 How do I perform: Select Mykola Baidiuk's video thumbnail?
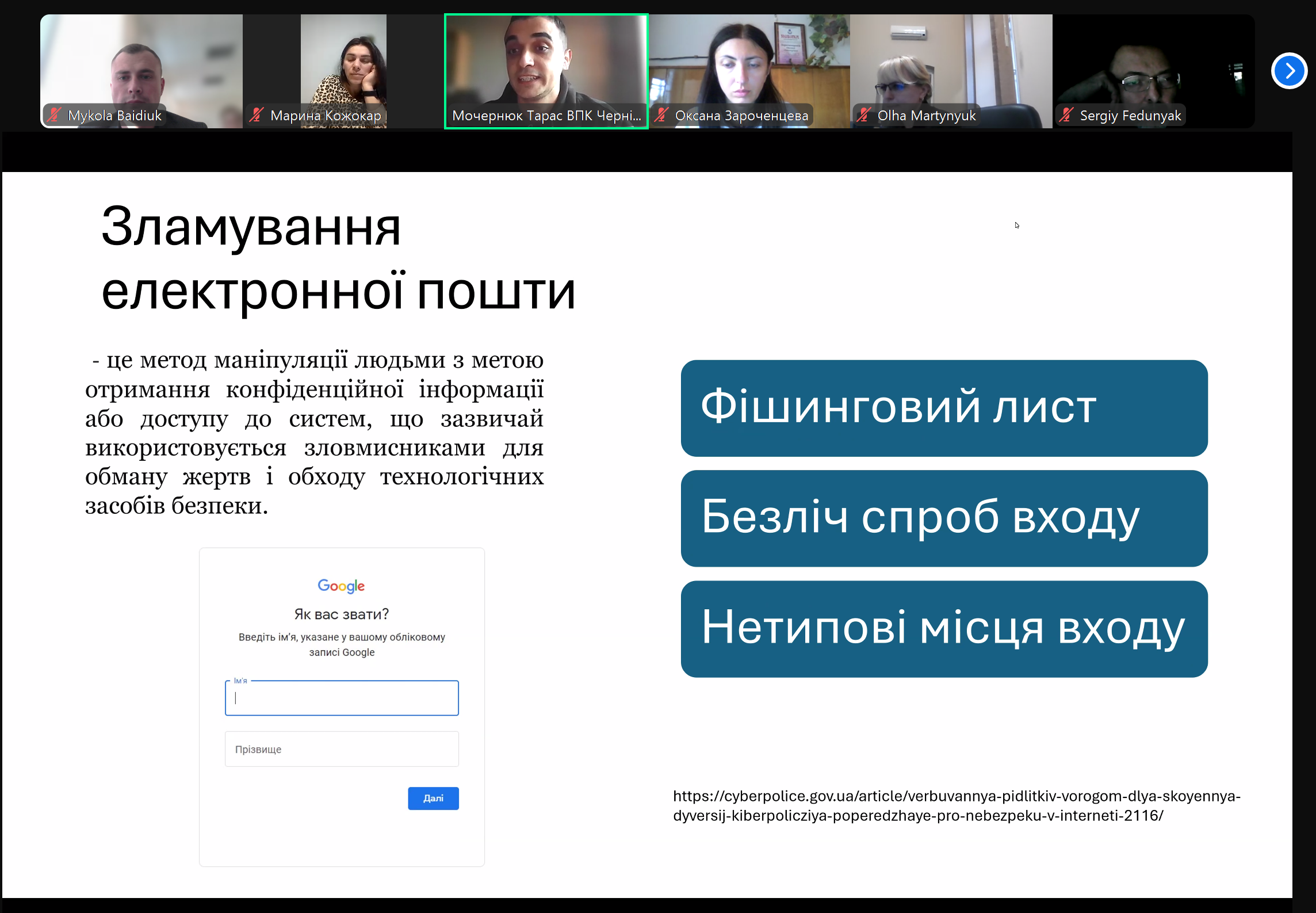(x=141, y=71)
